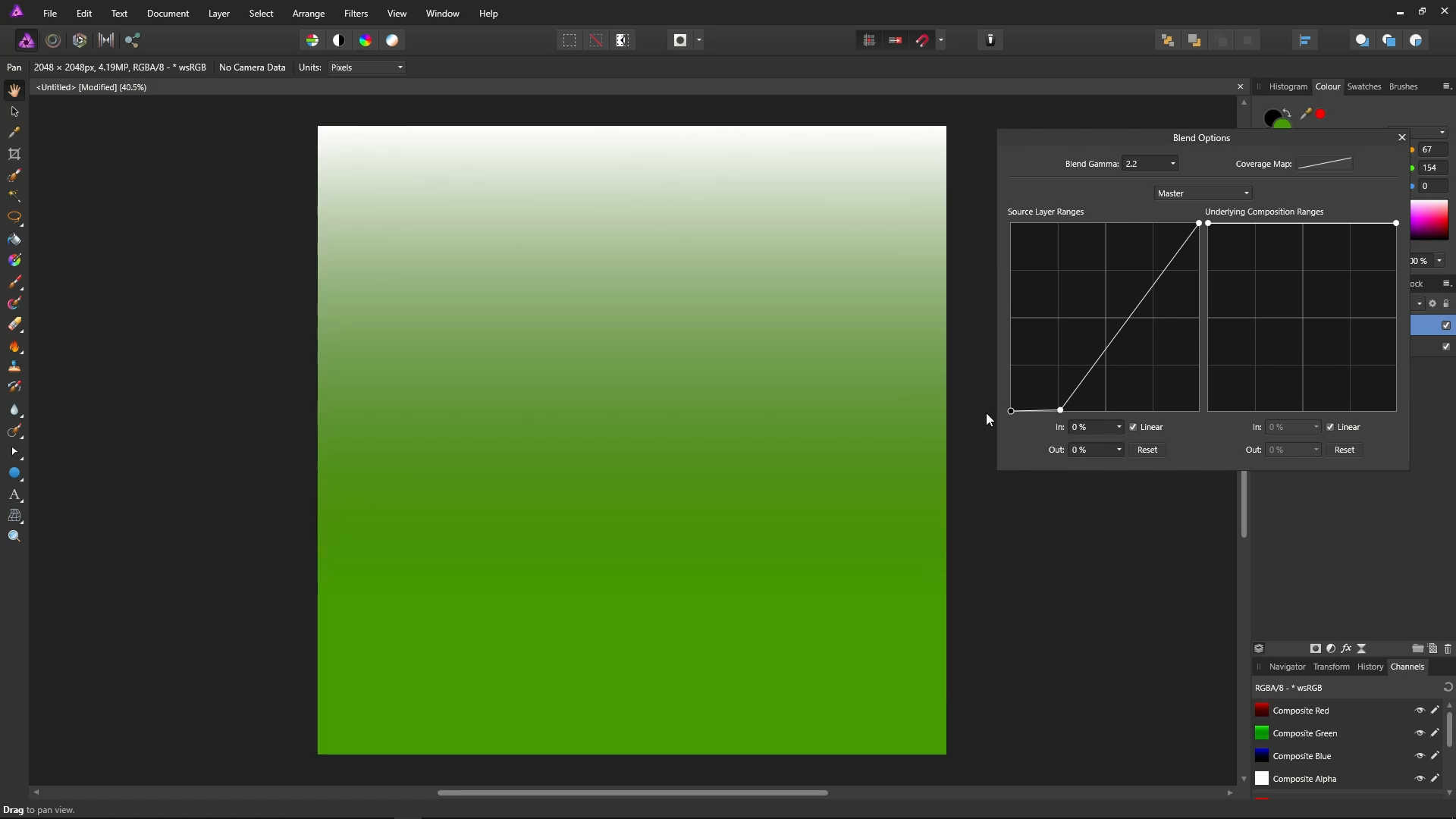Expand the Master channel dropdown
1456x819 pixels.
click(1203, 193)
